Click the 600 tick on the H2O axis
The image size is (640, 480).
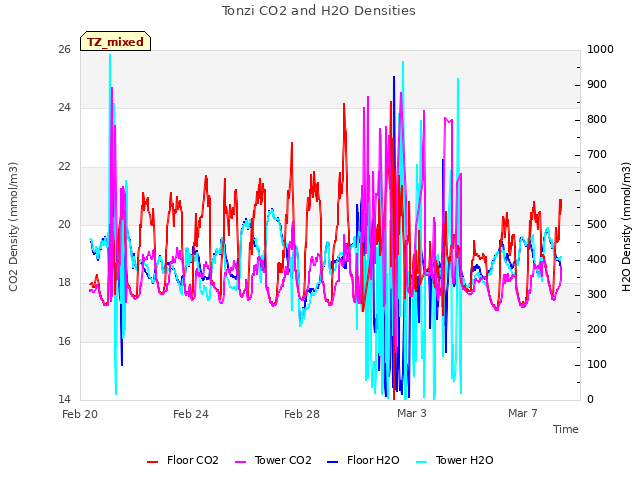pyautogui.click(x=597, y=190)
